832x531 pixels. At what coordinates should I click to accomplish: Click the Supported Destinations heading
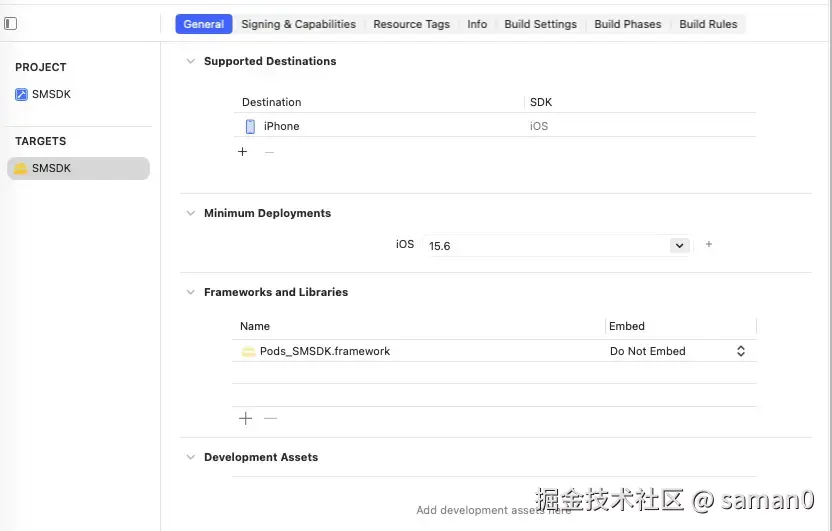pos(270,61)
